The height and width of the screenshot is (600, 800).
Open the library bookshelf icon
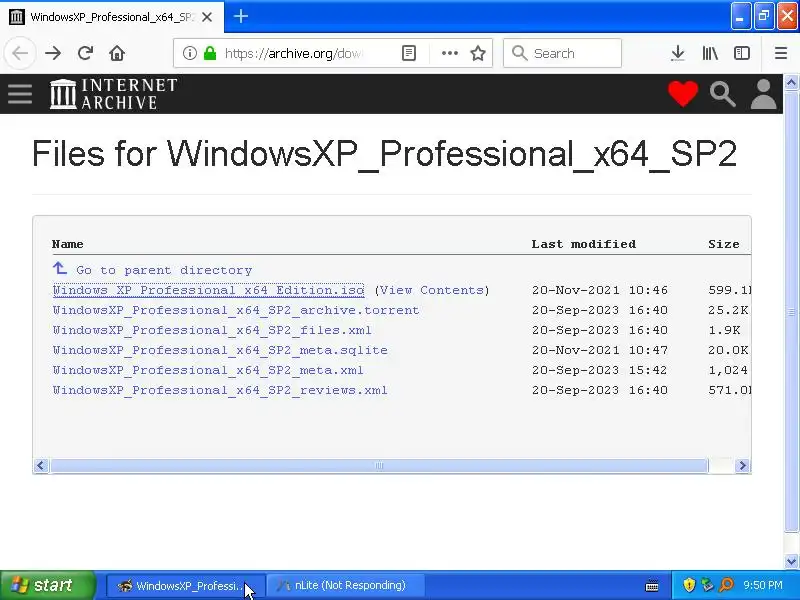coord(710,53)
